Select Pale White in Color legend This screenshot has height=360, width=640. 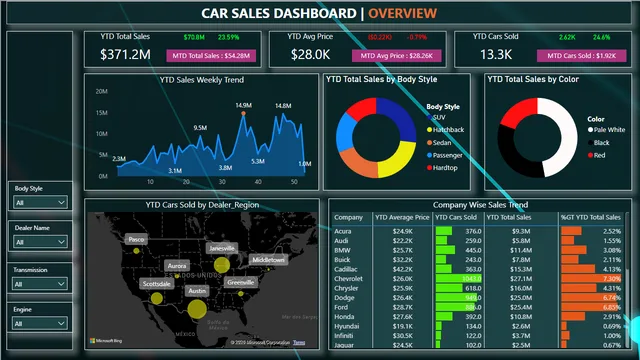pos(606,130)
